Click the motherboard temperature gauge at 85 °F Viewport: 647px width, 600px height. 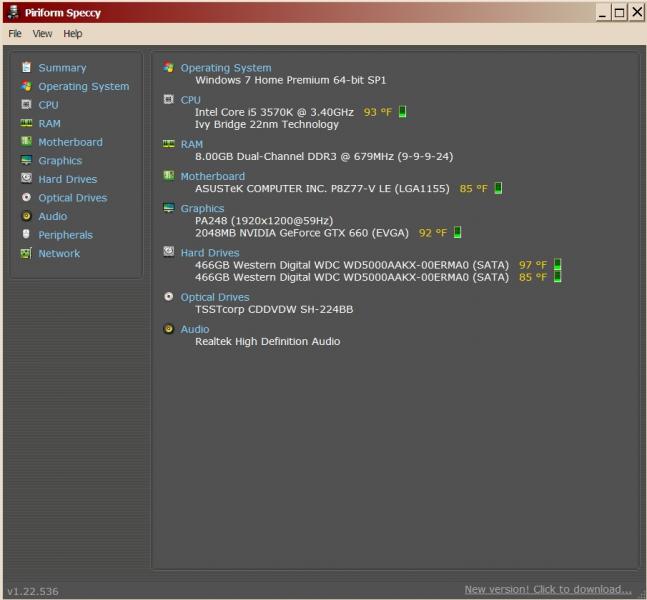click(x=498, y=188)
